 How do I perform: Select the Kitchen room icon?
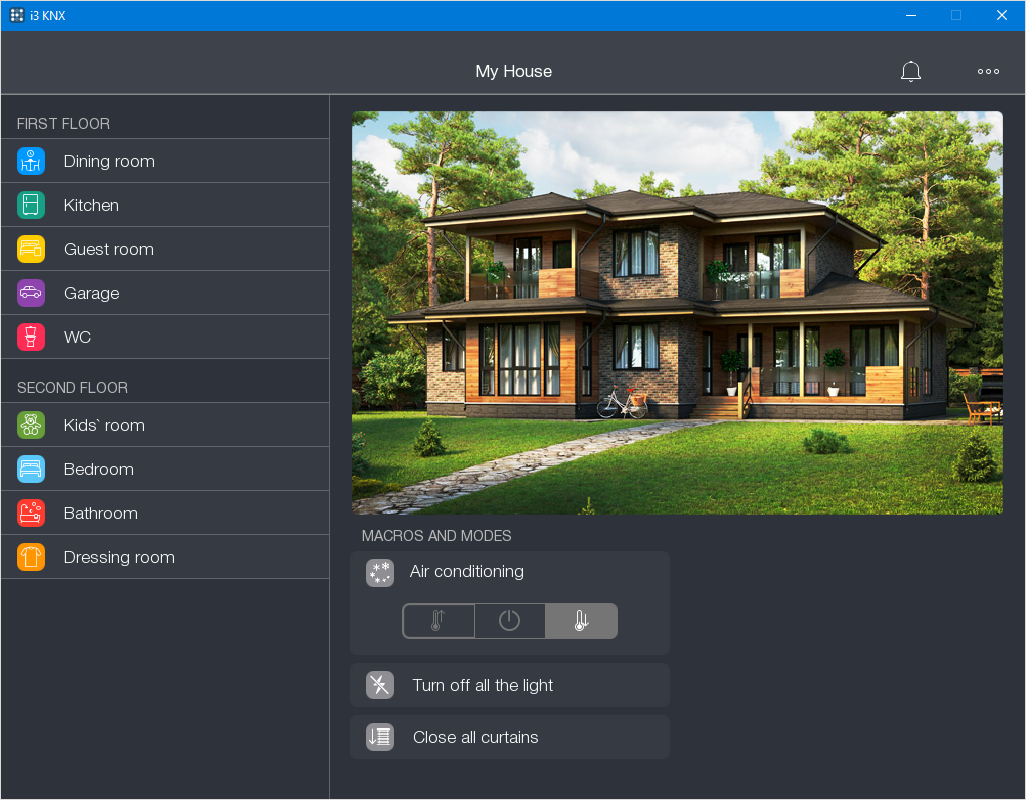click(30, 204)
